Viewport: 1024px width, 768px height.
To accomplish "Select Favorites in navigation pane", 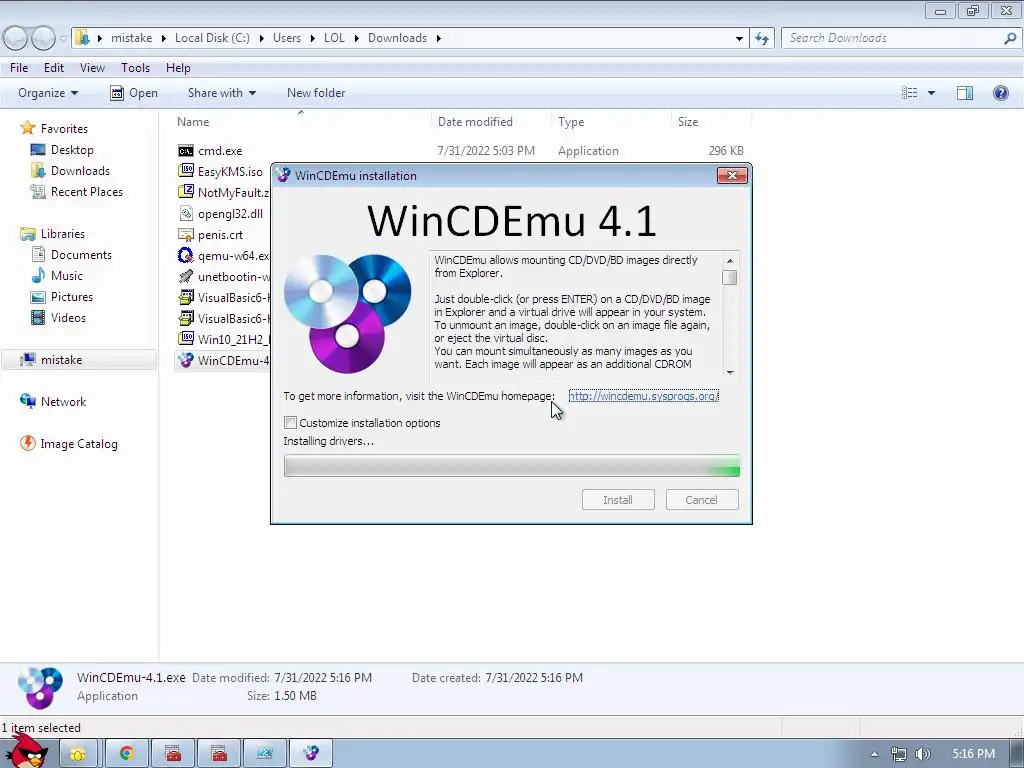I will (x=64, y=129).
